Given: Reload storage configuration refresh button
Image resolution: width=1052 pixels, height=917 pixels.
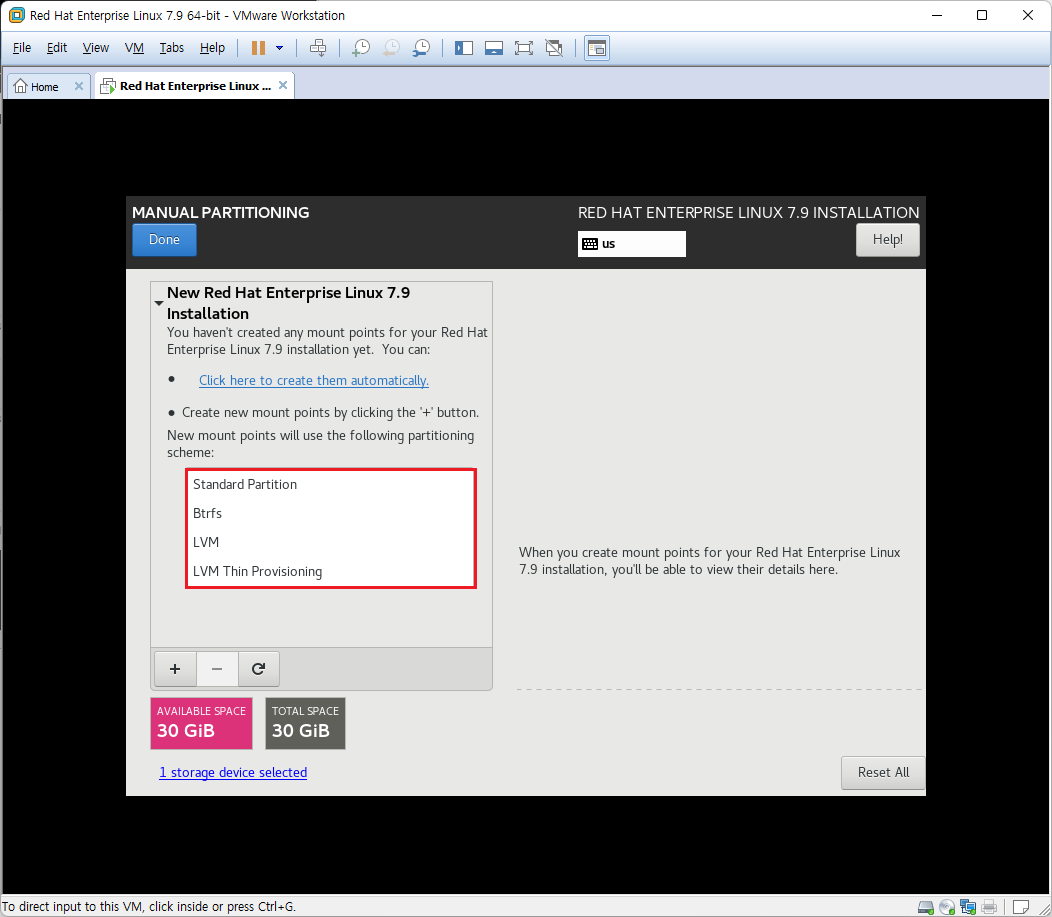Looking at the screenshot, I should pos(258,669).
